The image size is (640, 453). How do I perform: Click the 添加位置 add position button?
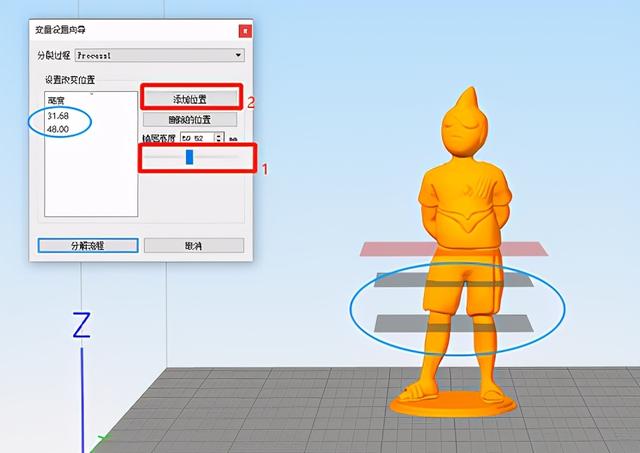190,99
